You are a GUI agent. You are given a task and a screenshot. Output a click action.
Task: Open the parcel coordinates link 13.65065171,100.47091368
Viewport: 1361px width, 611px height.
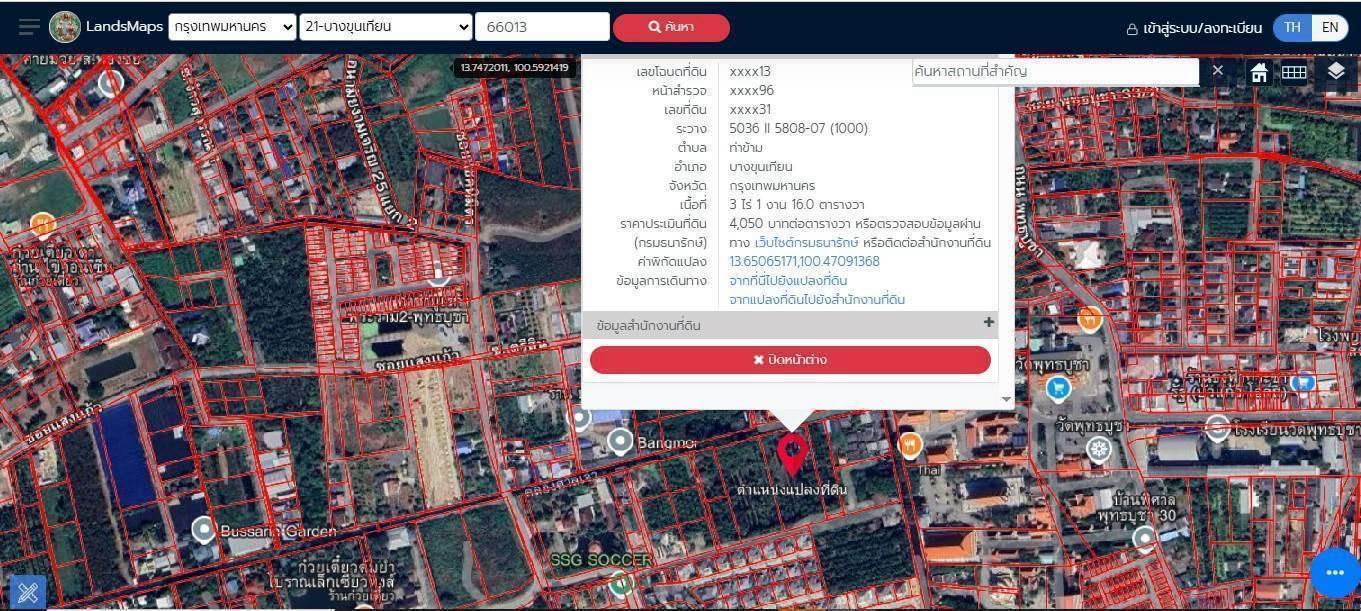pyautogui.click(x=804, y=262)
